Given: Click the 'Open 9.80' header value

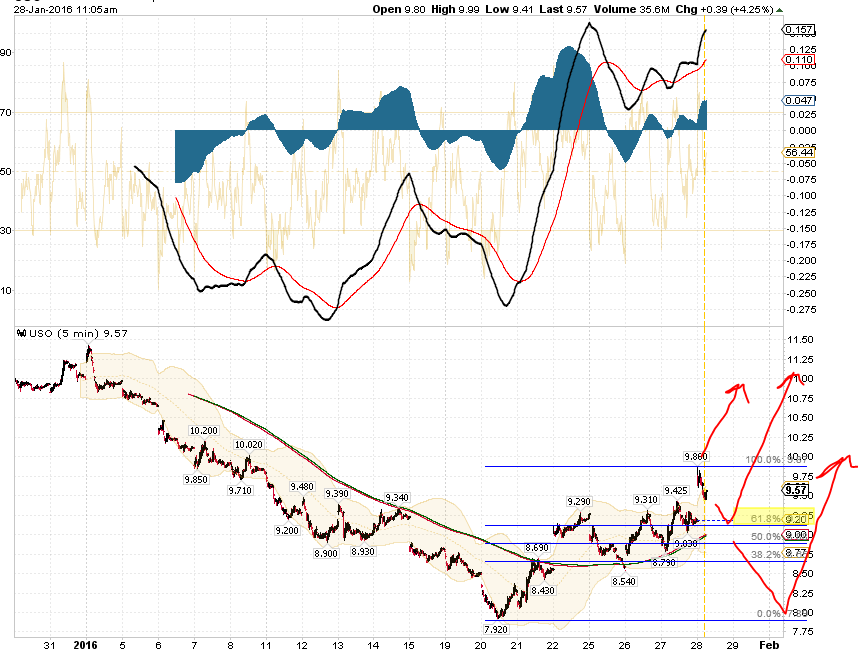Looking at the screenshot, I should click(399, 9).
